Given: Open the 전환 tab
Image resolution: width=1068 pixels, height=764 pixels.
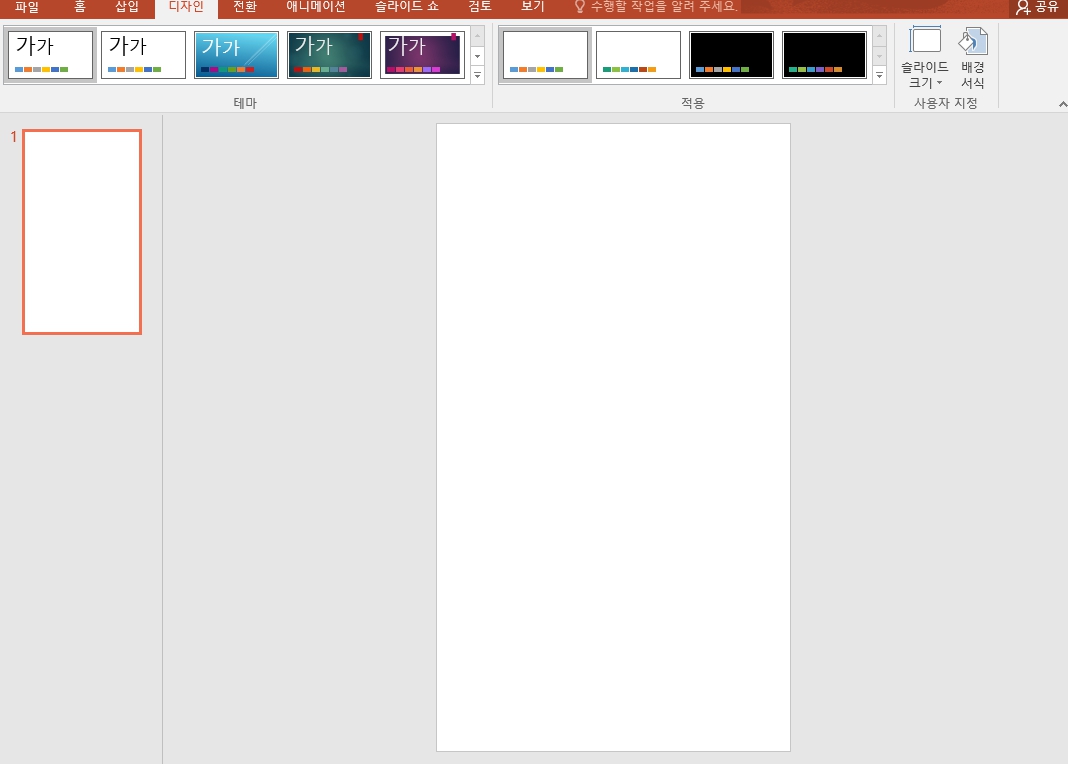Looking at the screenshot, I should [245, 7].
